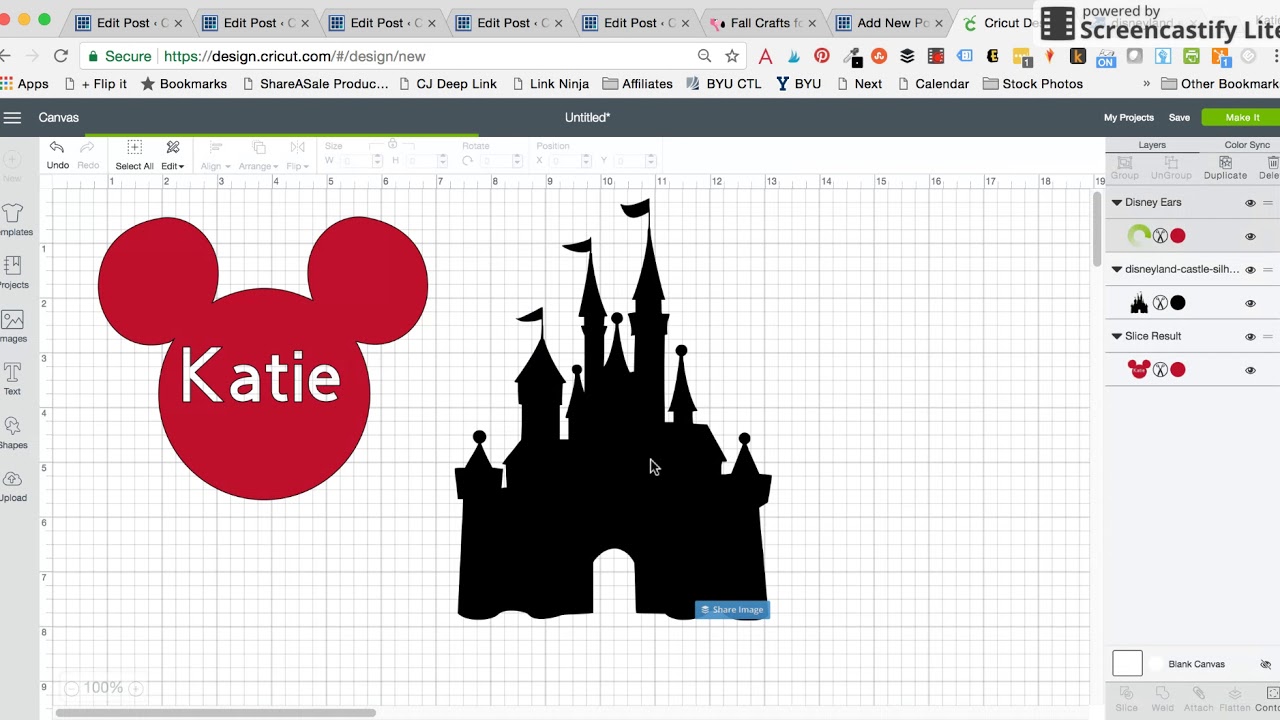The height and width of the screenshot is (720, 1280).
Task: Click the Undo arrow icon
Action: pyautogui.click(x=57, y=148)
